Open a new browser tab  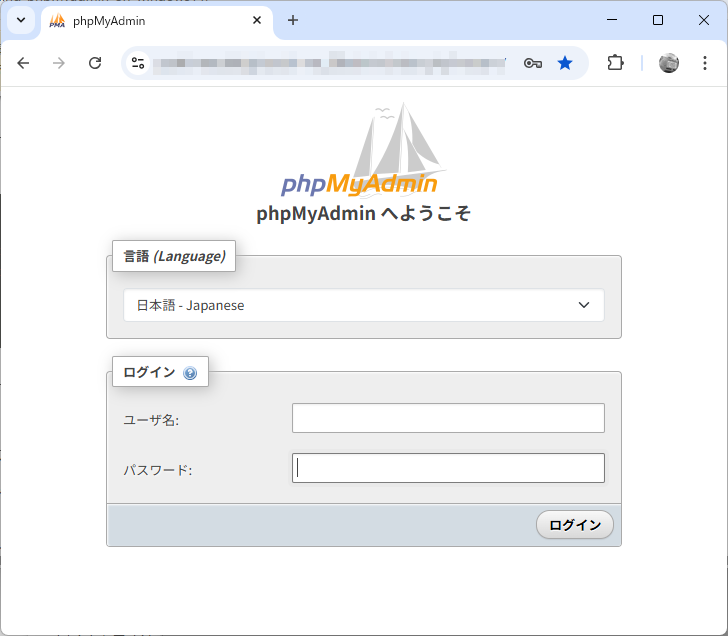click(293, 20)
